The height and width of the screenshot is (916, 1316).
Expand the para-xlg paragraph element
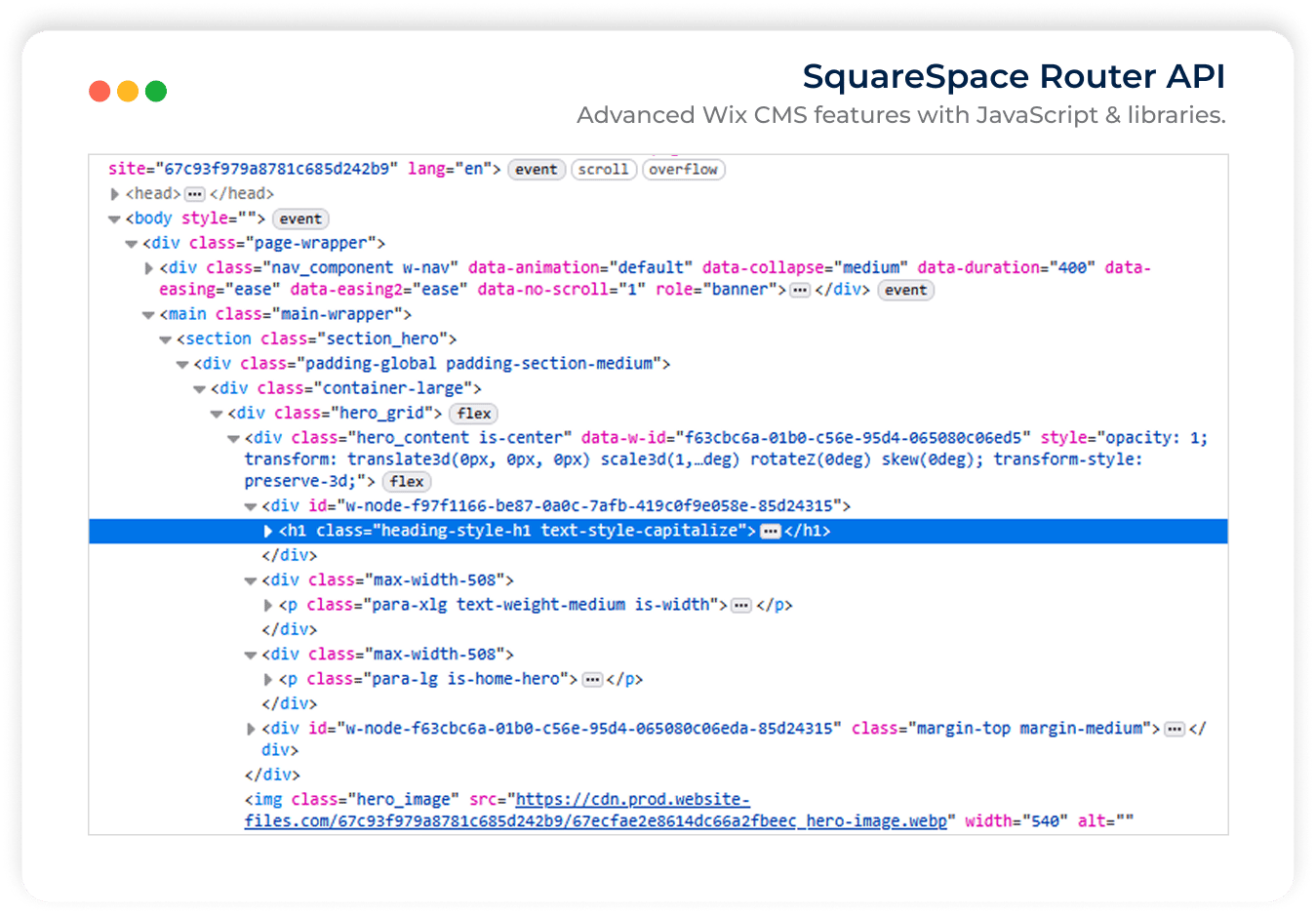pyautogui.click(x=268, y=606)
